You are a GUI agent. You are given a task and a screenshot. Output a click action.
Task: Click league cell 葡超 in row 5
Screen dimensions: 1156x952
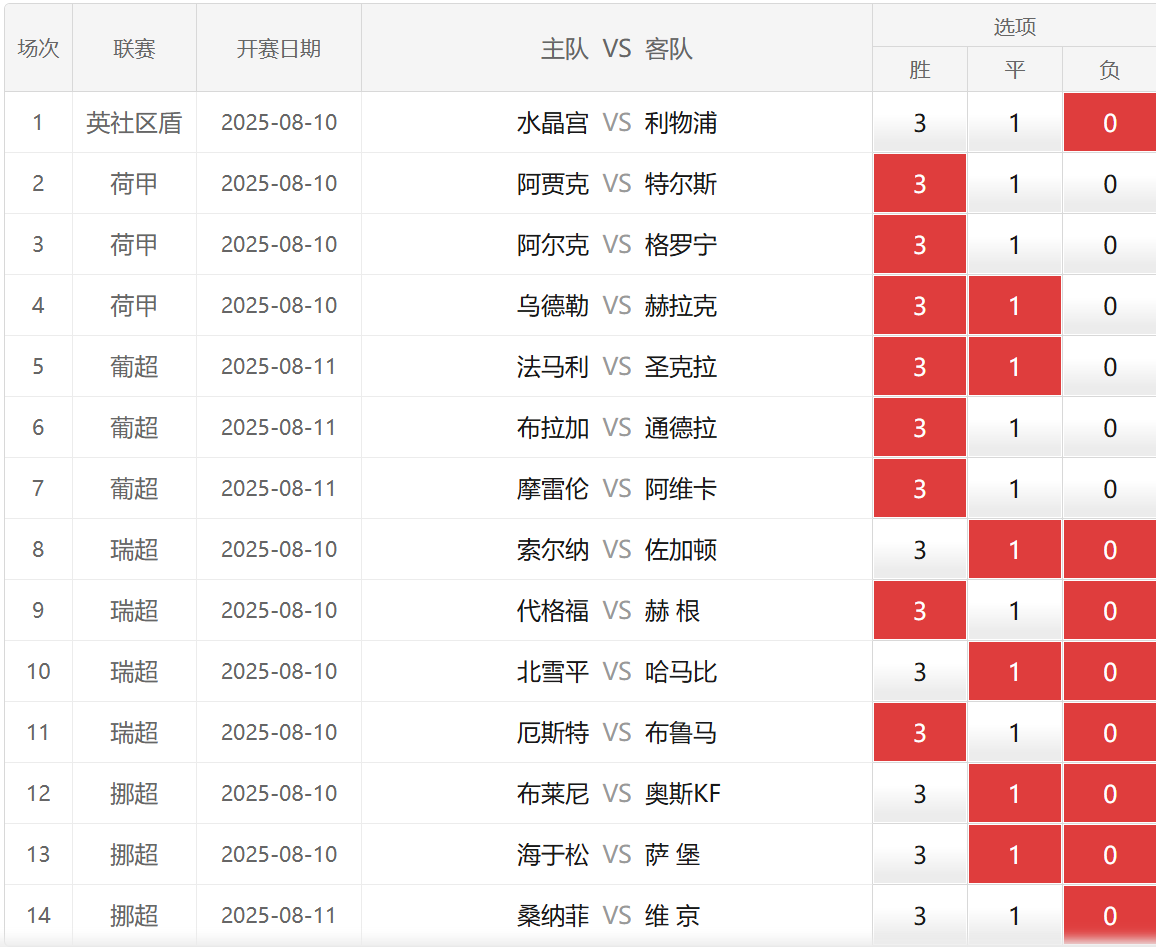(x=134, y=366)
